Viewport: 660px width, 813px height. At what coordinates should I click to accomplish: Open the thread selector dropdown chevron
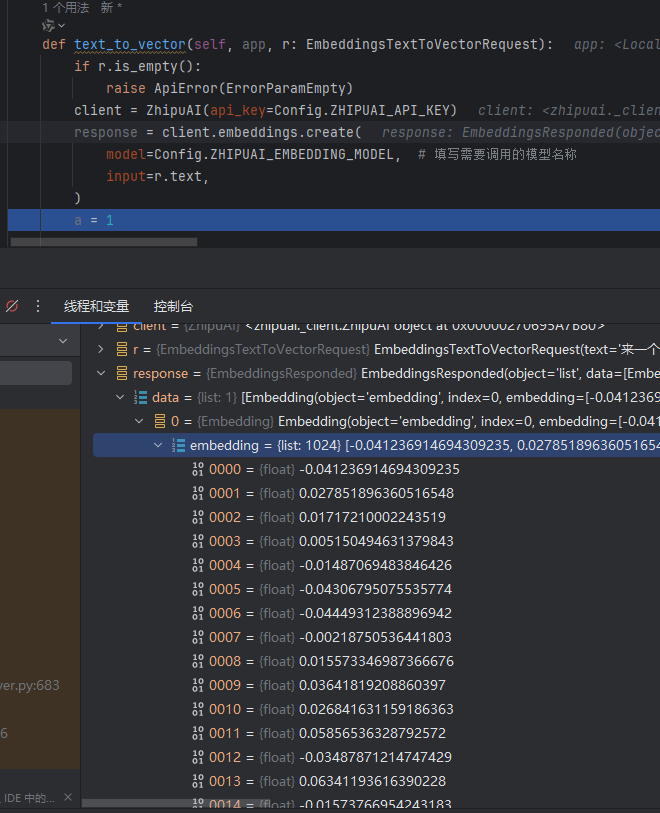63,341
